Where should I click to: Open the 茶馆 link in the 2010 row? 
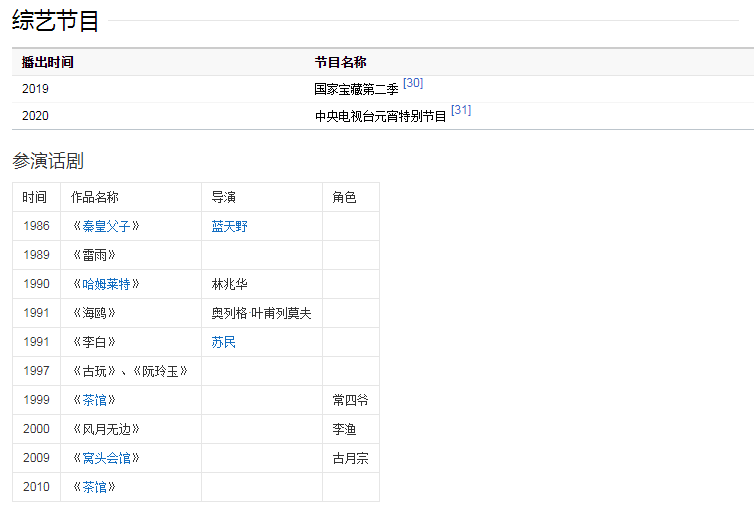click(94, 487)
